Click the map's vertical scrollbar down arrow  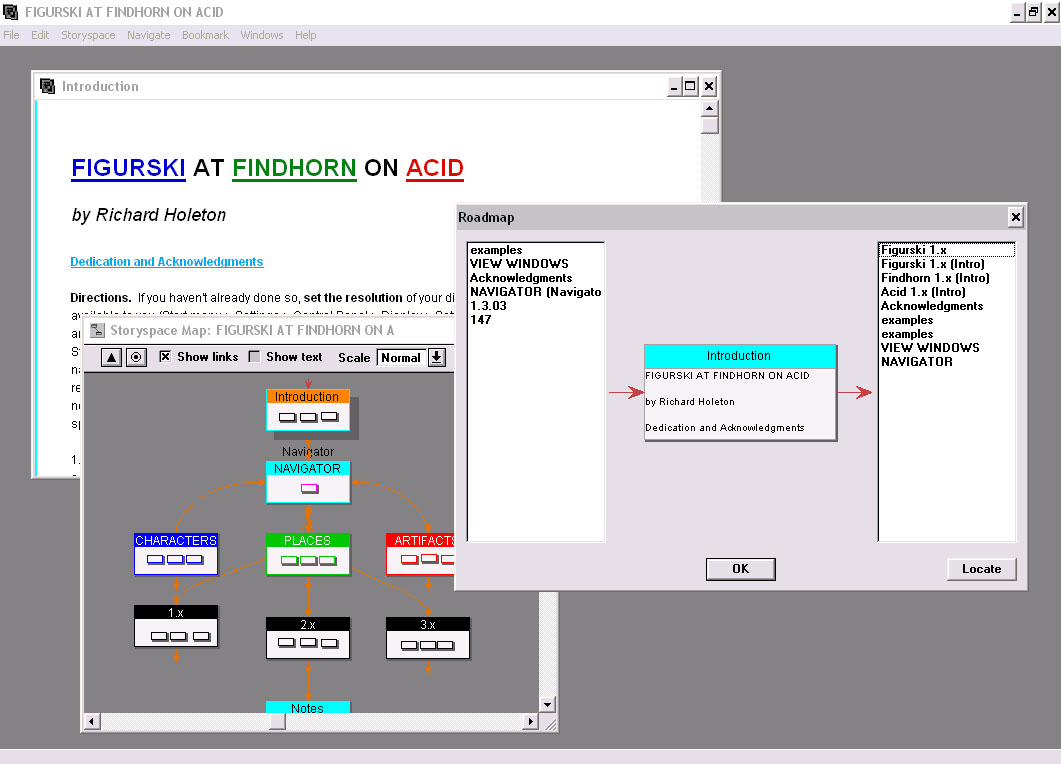coord(547,704)
